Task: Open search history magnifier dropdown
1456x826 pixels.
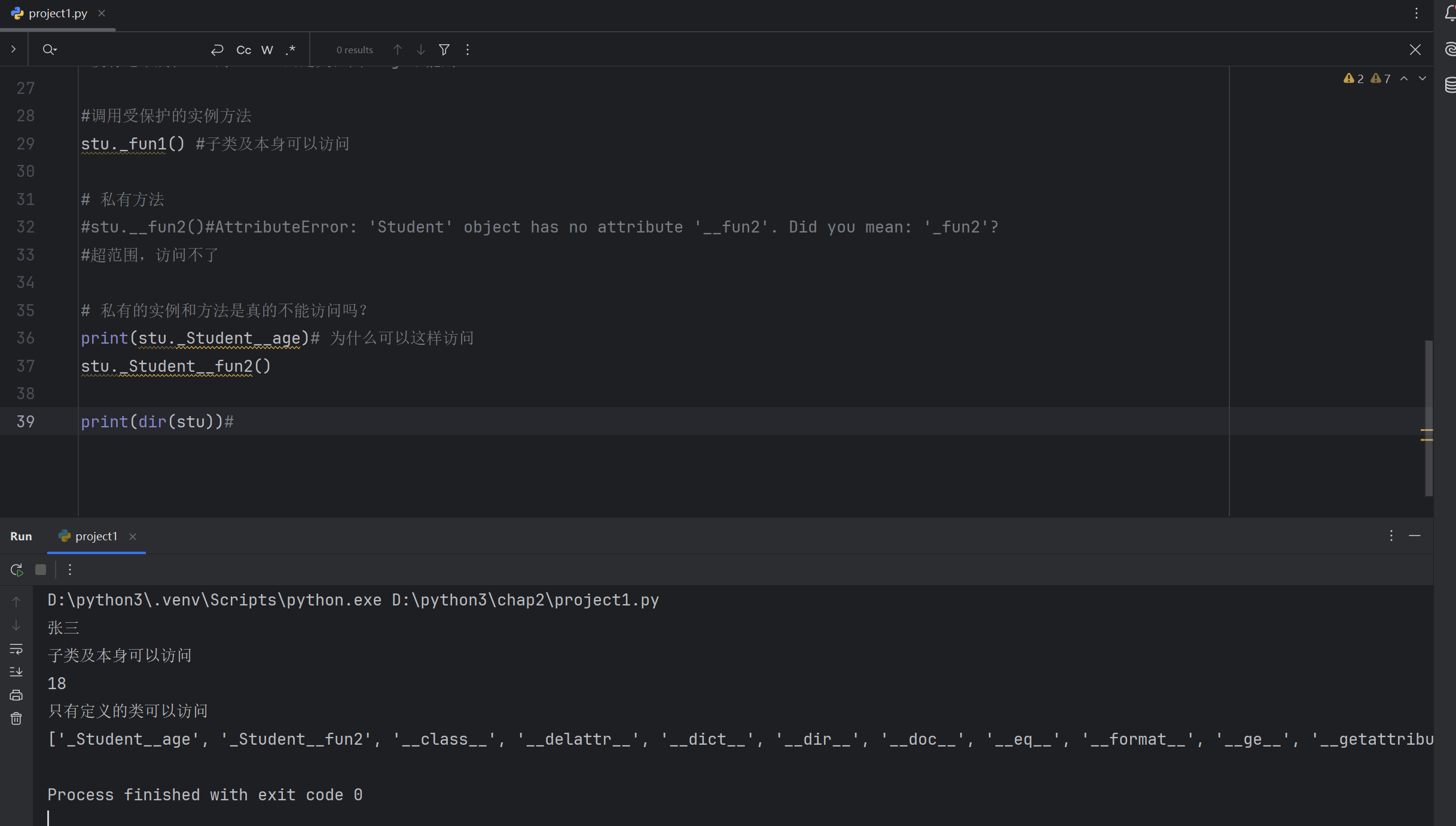Action: click(x=50, y=50)
